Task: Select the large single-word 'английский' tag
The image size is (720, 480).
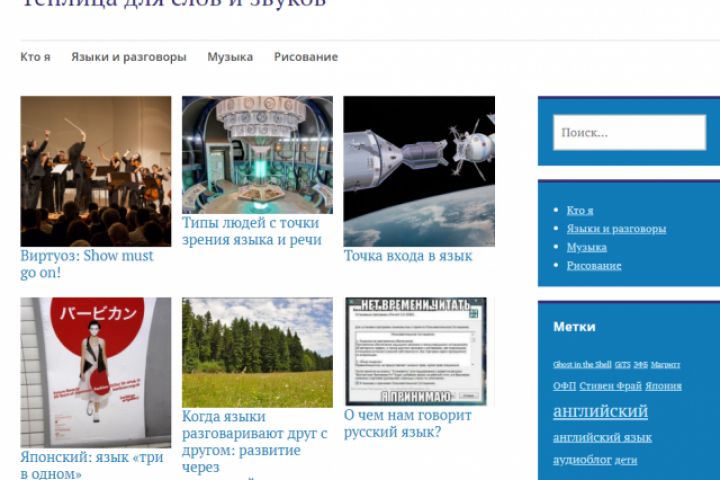Action: coord(601,411)
